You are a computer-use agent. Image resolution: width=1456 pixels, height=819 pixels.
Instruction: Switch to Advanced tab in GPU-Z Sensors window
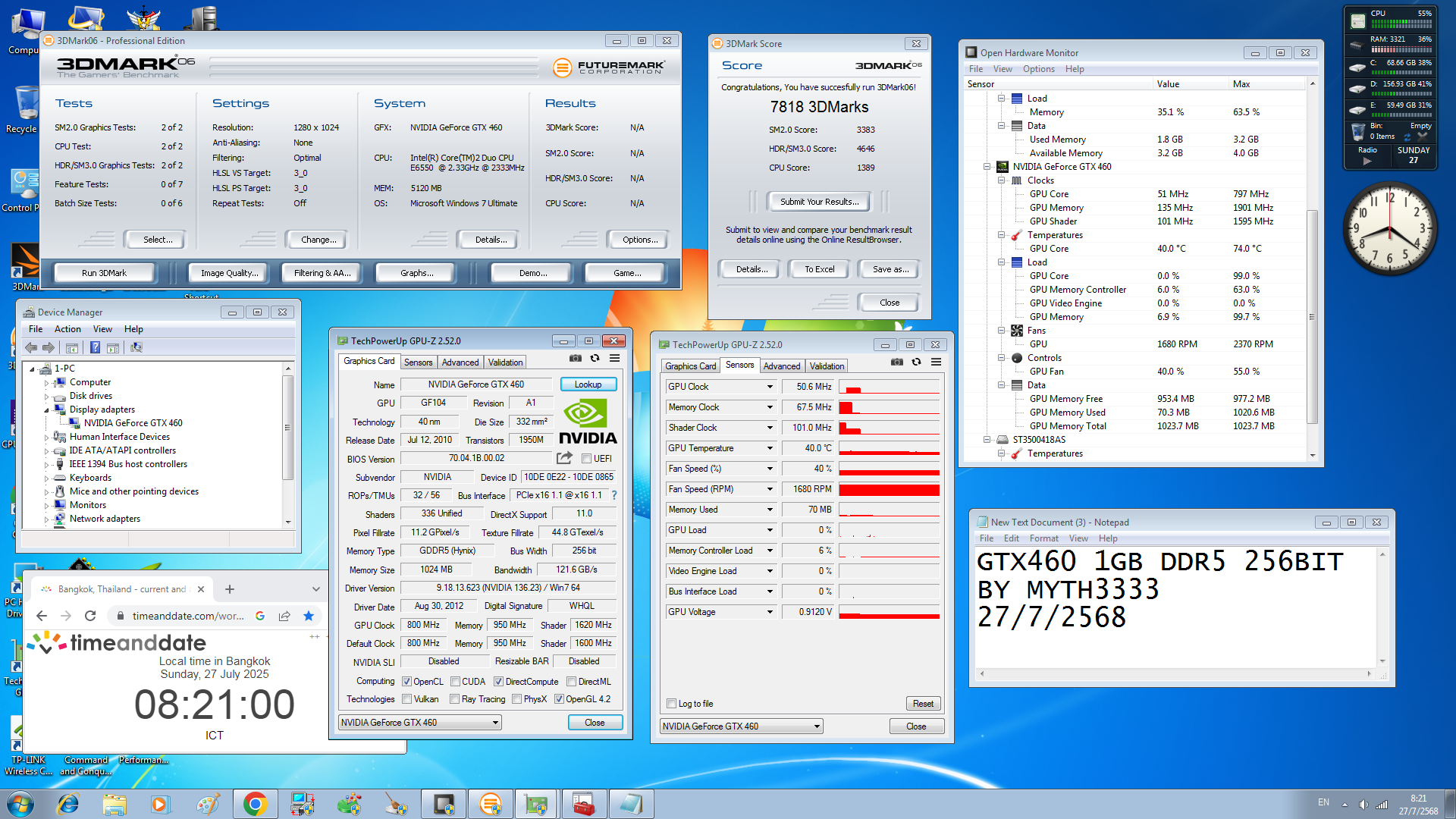pyautogui.click(x=782, y=366)
